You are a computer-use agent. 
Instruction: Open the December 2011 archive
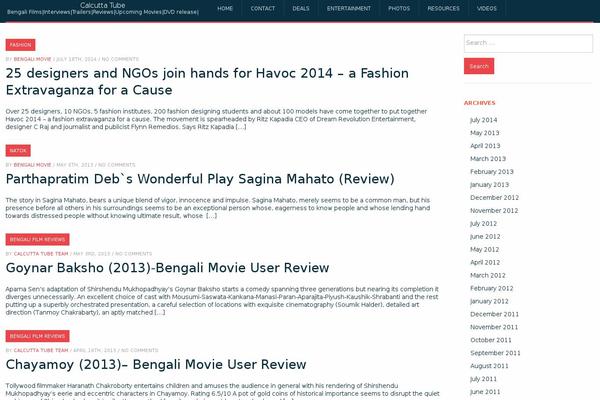[x=494, y=314]
